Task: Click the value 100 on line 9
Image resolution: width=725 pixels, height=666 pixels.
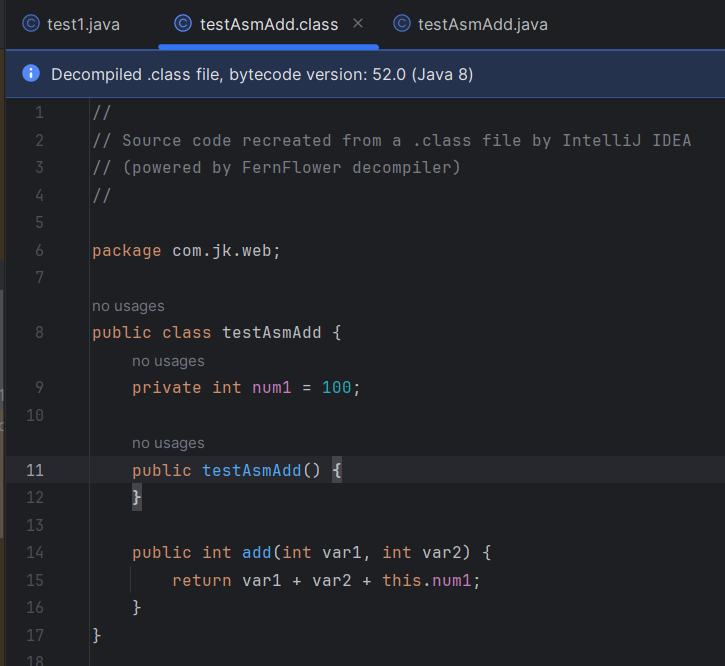Action: [336, 388]
